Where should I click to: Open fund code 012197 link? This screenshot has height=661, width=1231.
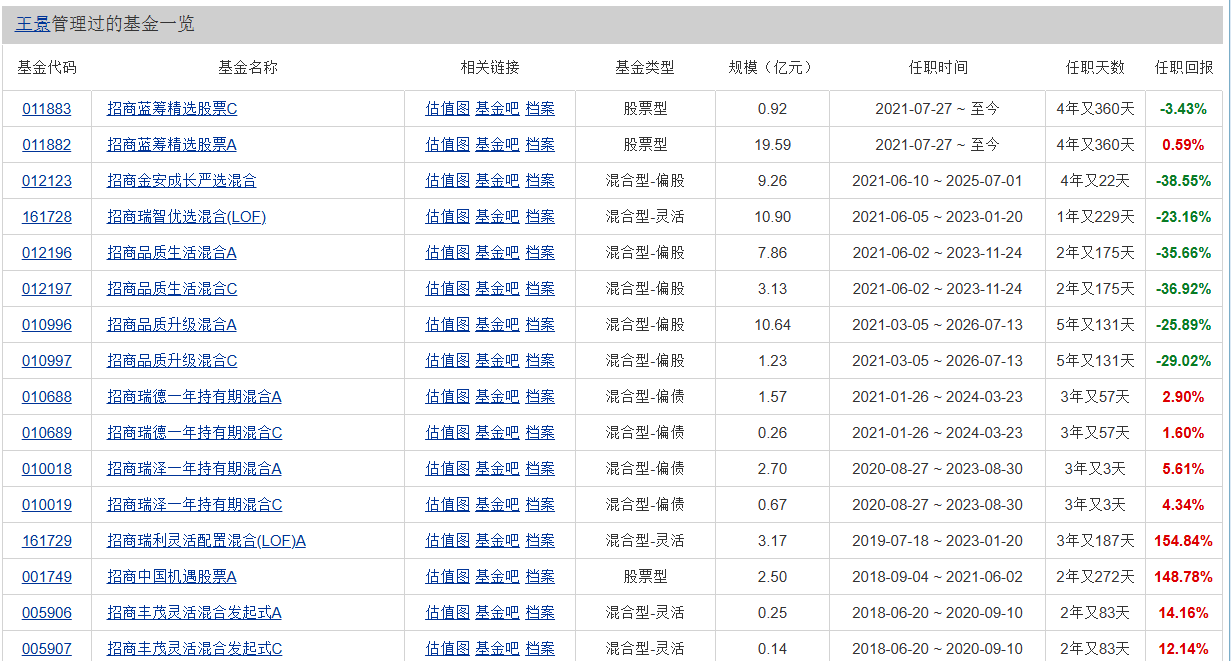coord(47,289)
